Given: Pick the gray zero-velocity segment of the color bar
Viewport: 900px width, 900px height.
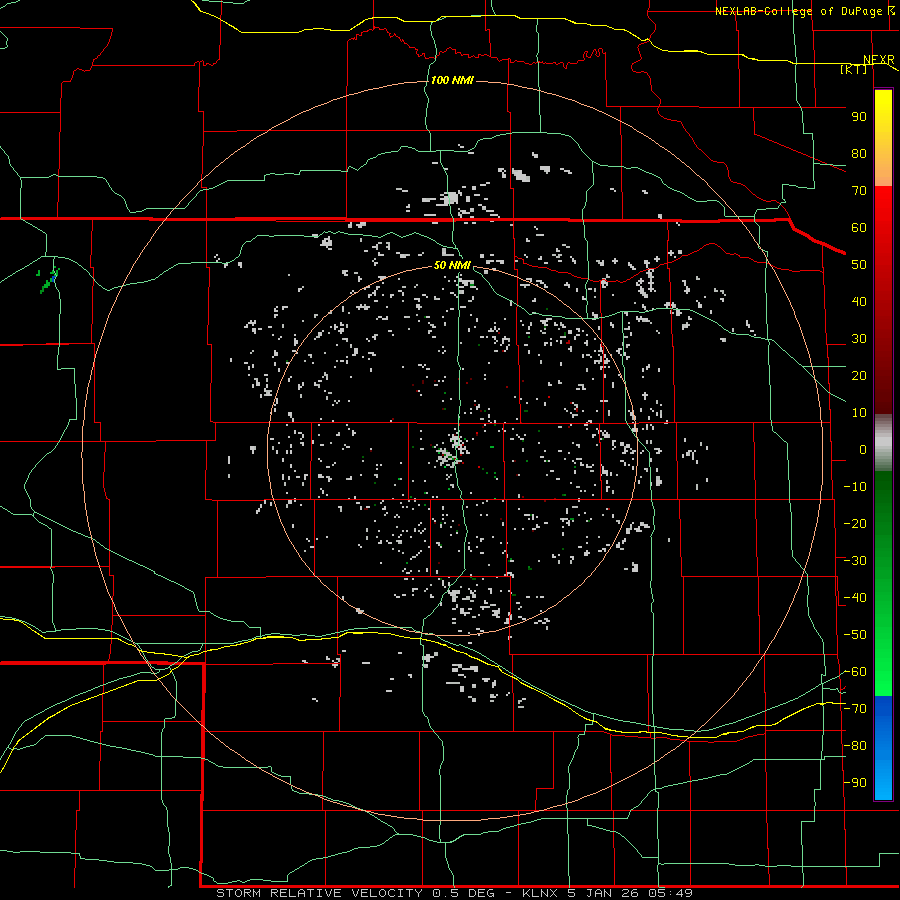Looking at the screenshot, I should [x=883, y=443].
